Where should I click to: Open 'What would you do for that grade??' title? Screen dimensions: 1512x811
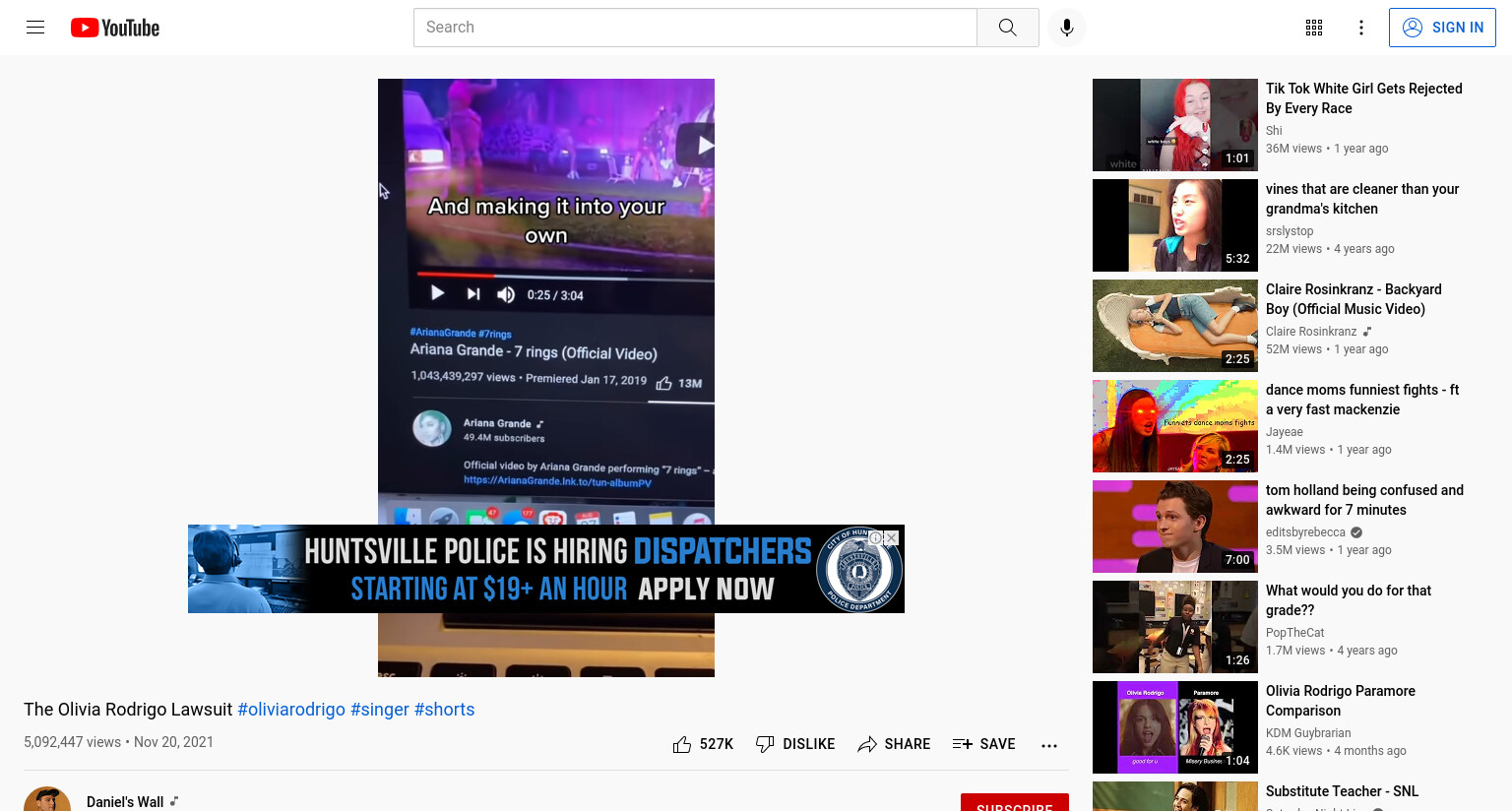pyautogui.click(x=1349, y=600)
